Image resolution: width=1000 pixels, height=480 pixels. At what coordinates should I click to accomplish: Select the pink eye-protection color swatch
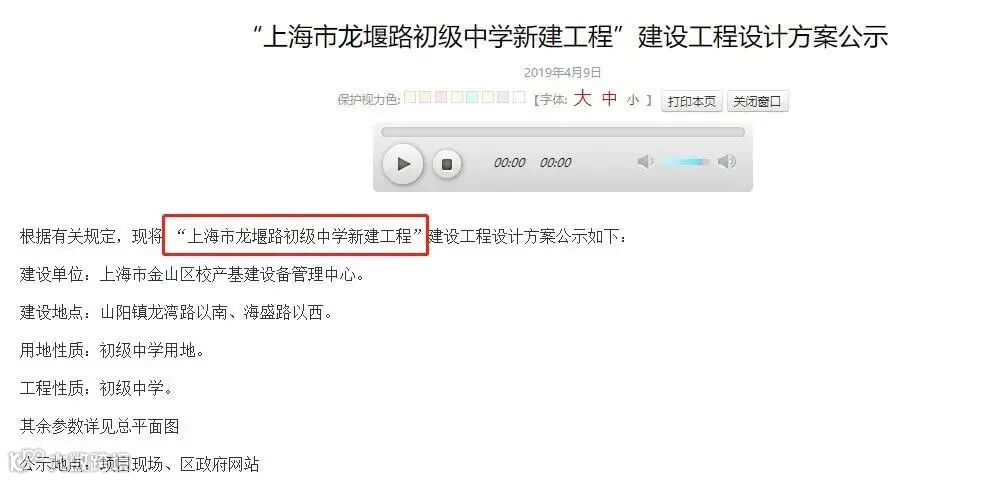coord(441,98)
